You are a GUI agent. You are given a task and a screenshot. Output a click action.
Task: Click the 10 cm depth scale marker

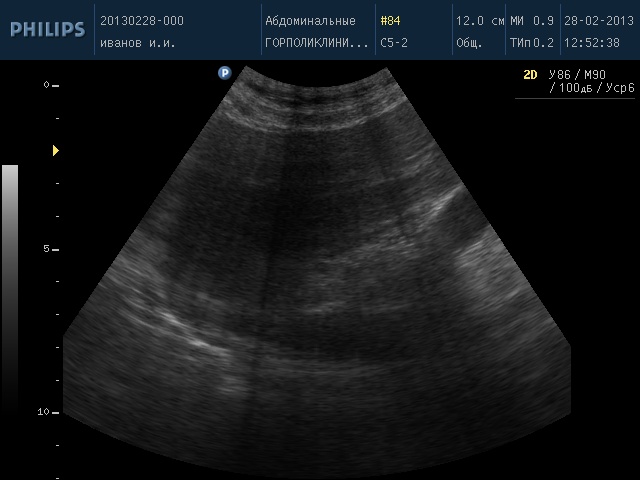click(45, 411)
